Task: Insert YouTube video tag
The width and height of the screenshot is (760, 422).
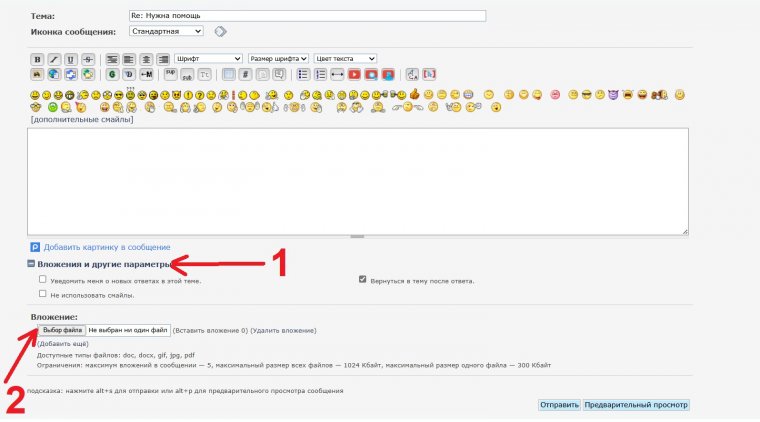Action: [x=354, y=74]
